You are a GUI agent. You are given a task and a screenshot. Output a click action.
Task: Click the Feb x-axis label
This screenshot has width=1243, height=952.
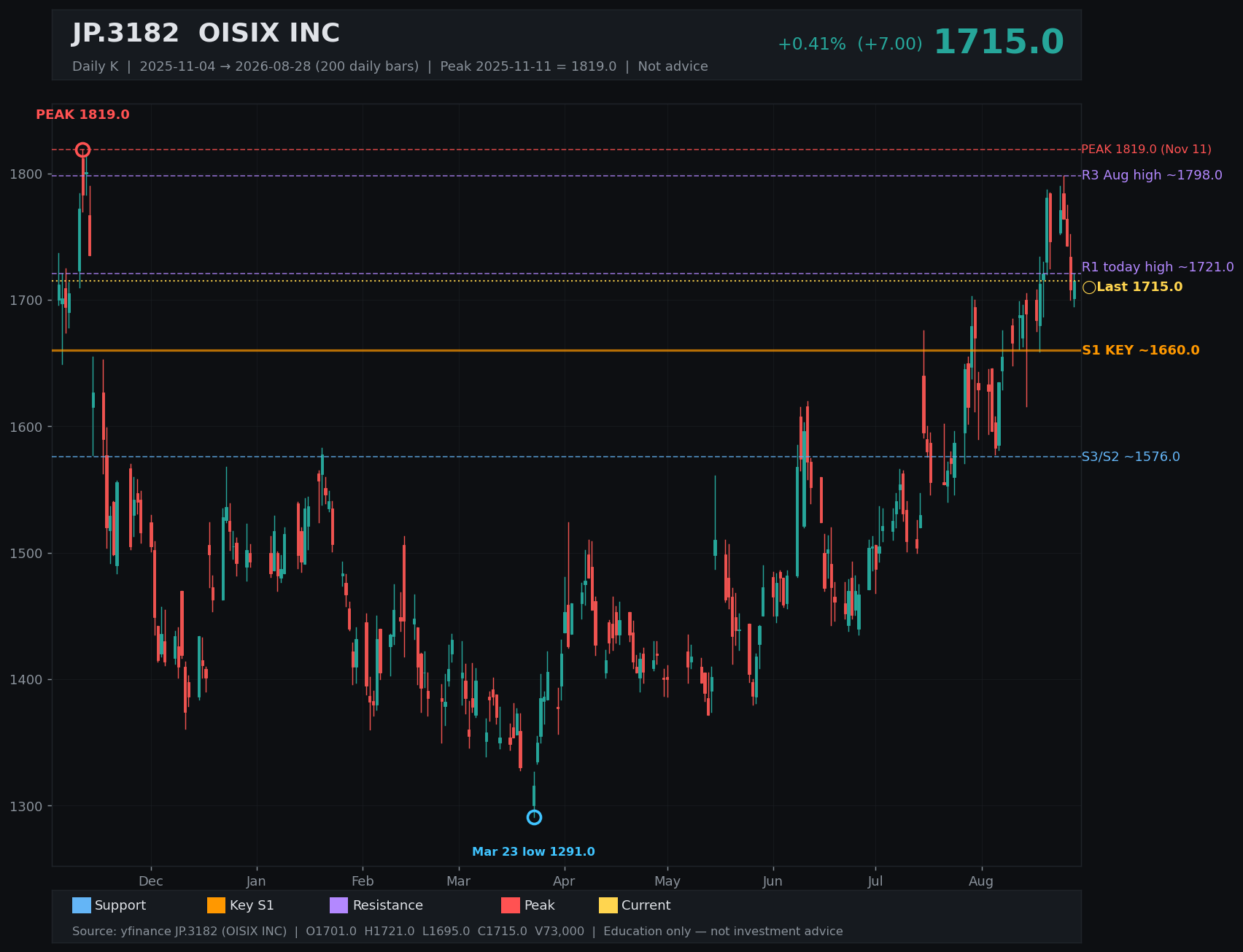pyautogui.click(x=363, y=881)
